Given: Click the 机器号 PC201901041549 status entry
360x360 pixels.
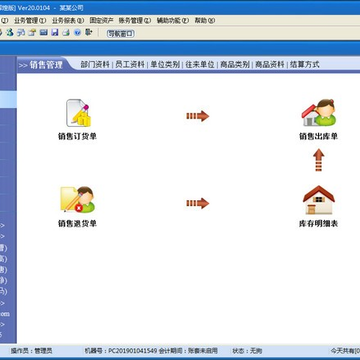Looking at the screenshot, I should point(121,351).
